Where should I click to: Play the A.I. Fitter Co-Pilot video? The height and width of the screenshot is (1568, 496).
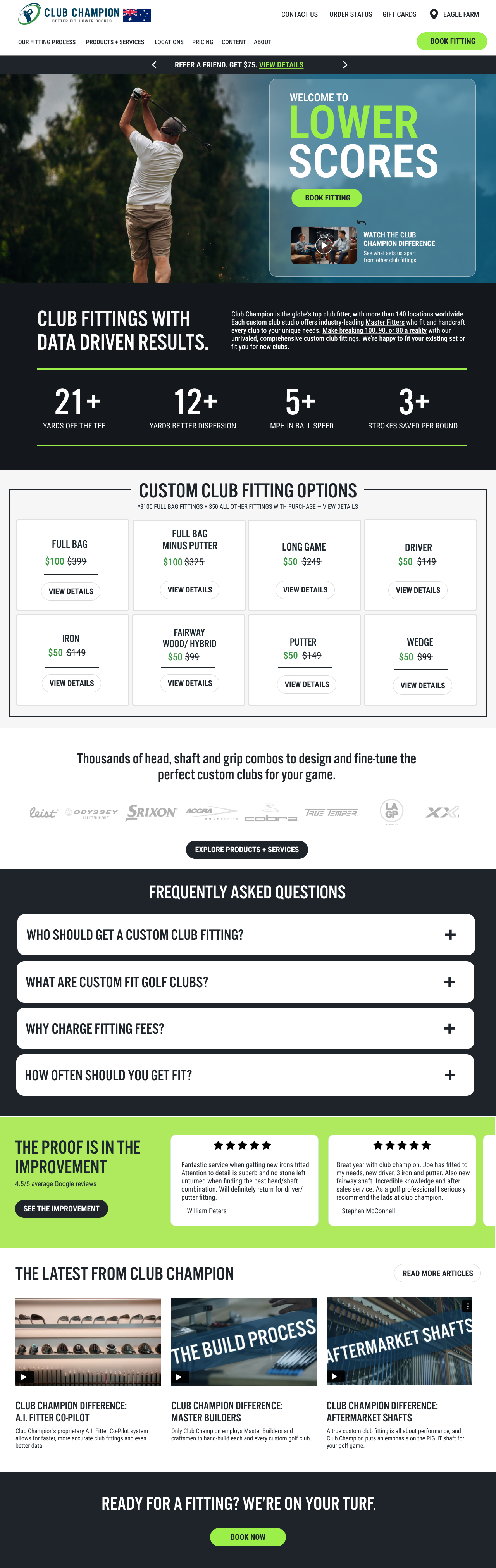coord(24,1376)
